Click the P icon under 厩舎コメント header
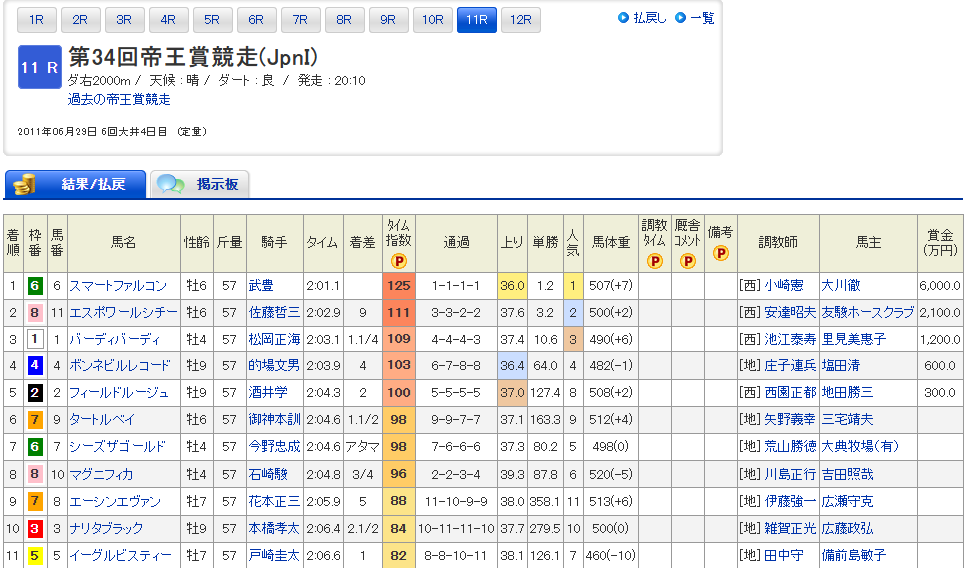The height and width of the screenshot is (568, 965). pyautogui.click(x=688, y=261)
